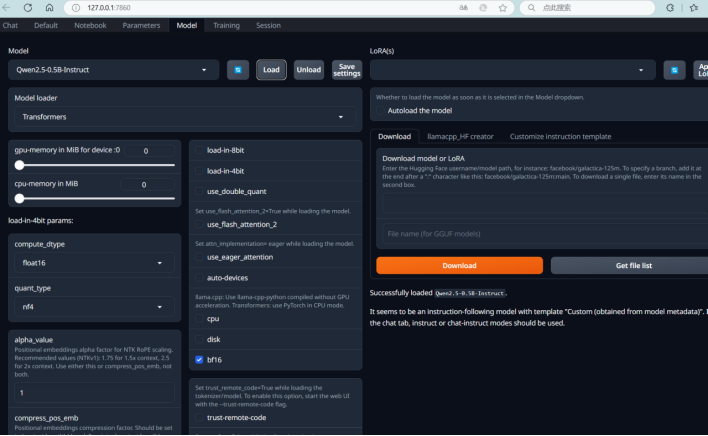Refresh the model list with blue icon
This screenshot has width=708, height=436.
(238, 70)
